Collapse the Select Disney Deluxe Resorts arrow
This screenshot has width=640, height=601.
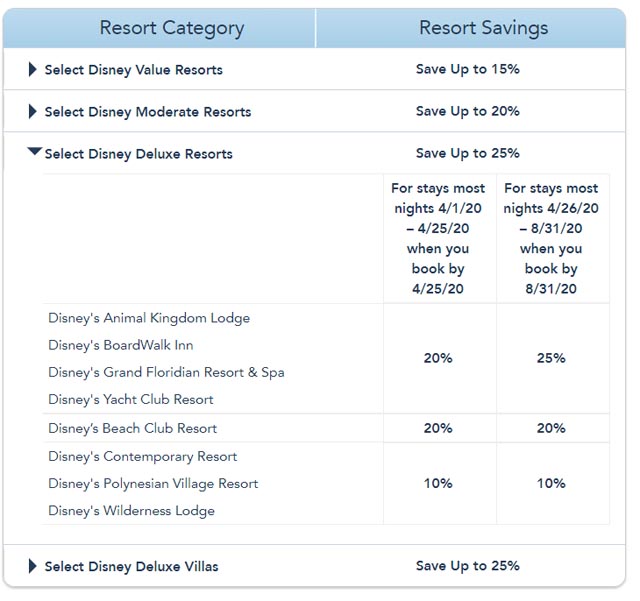pos(35,151)
